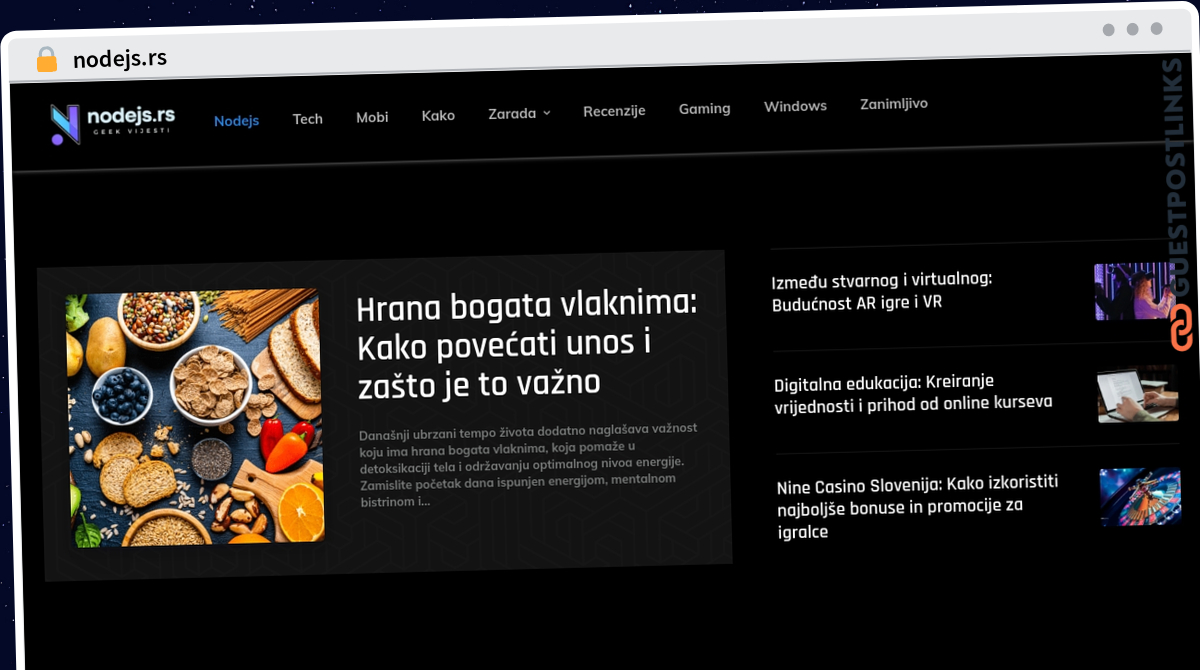Open 'Digitalna edukacija' article link
The height and width of the screenshot is (670, 1200).
913,393
